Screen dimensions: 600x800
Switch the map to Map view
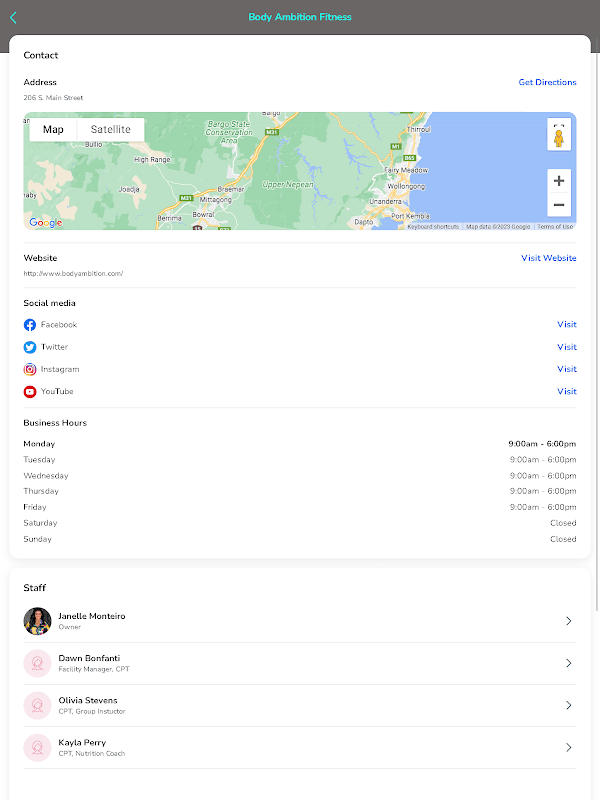coord(53,130)
